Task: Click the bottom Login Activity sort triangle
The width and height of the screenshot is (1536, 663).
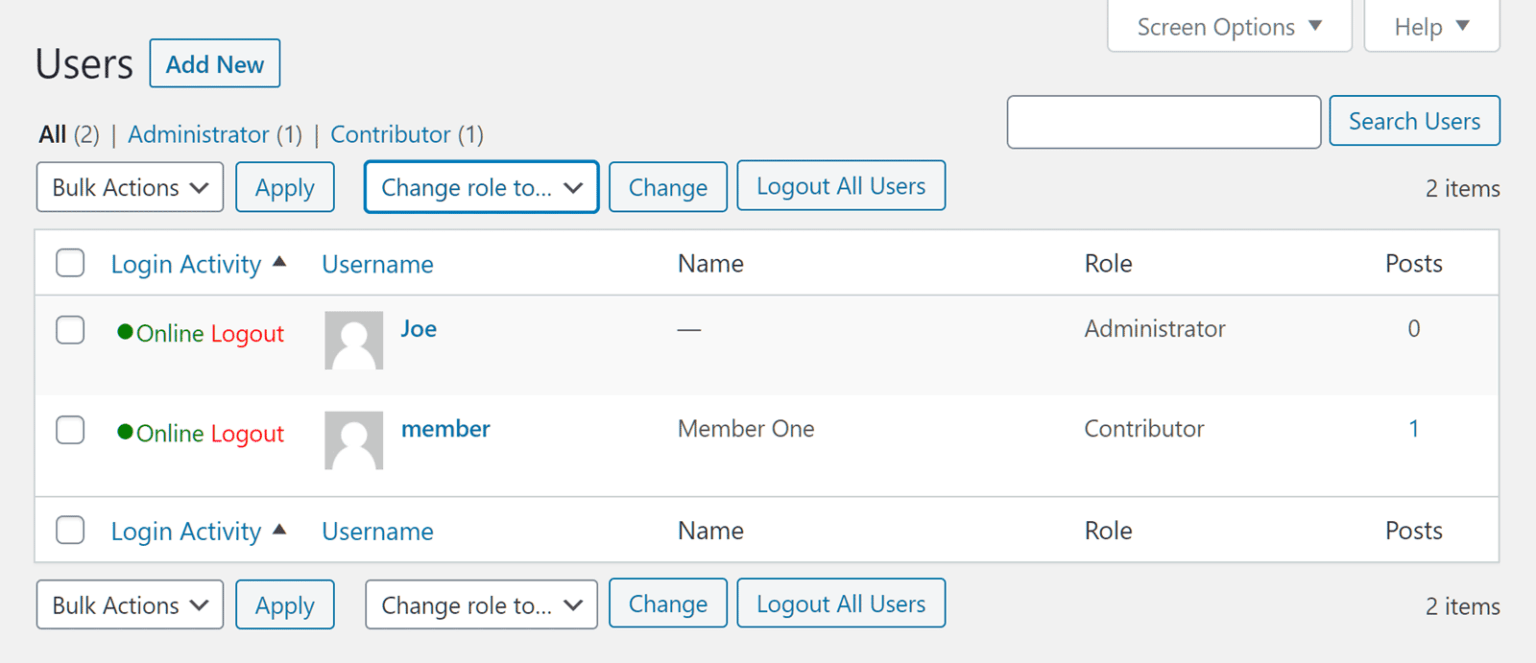Action: click(280, 528)
